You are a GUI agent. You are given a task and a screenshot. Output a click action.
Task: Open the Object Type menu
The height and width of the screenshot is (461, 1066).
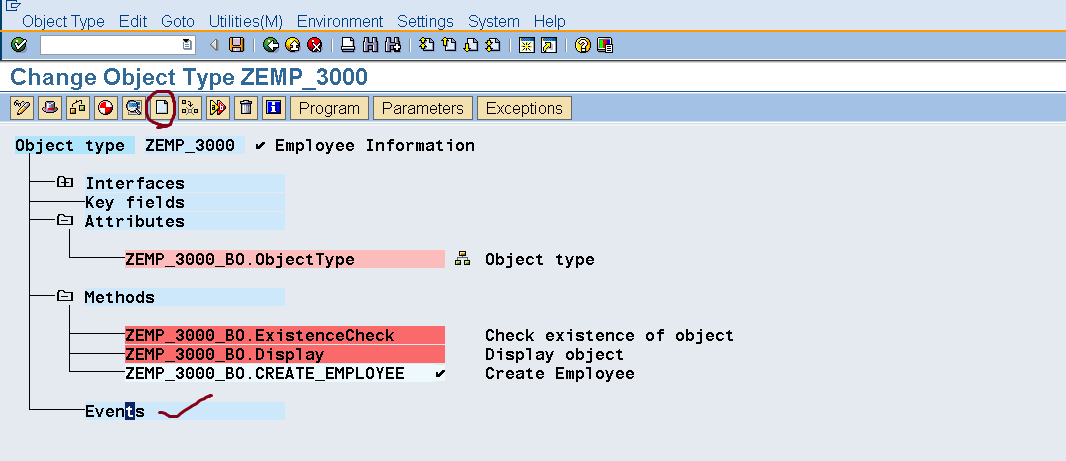(x=63, y=21)
